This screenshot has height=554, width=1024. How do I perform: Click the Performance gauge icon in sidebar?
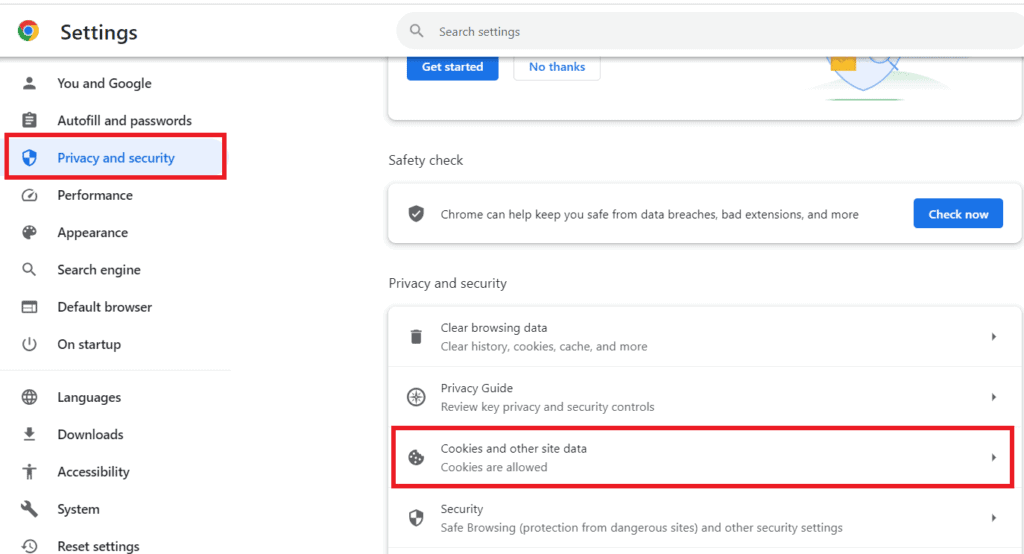point(29,196)
